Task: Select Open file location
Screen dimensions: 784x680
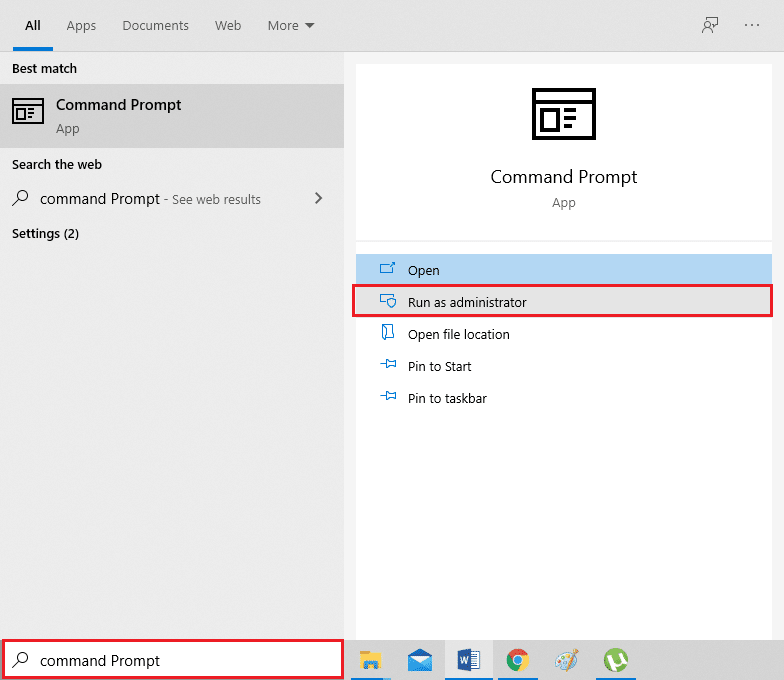Action: (x=458, y=334)
